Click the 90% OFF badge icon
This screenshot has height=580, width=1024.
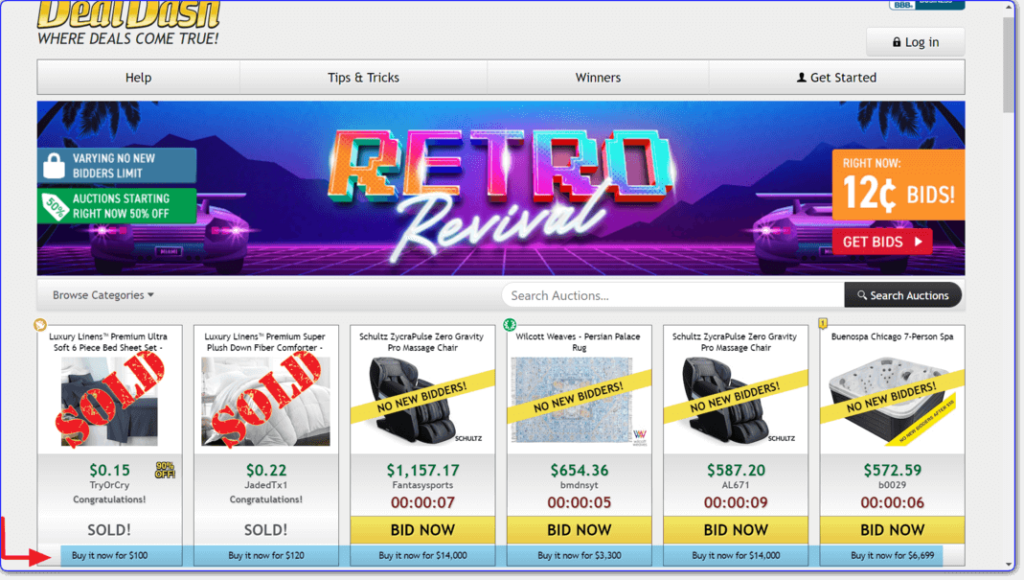pyautogui.click(x=165, y=470)
